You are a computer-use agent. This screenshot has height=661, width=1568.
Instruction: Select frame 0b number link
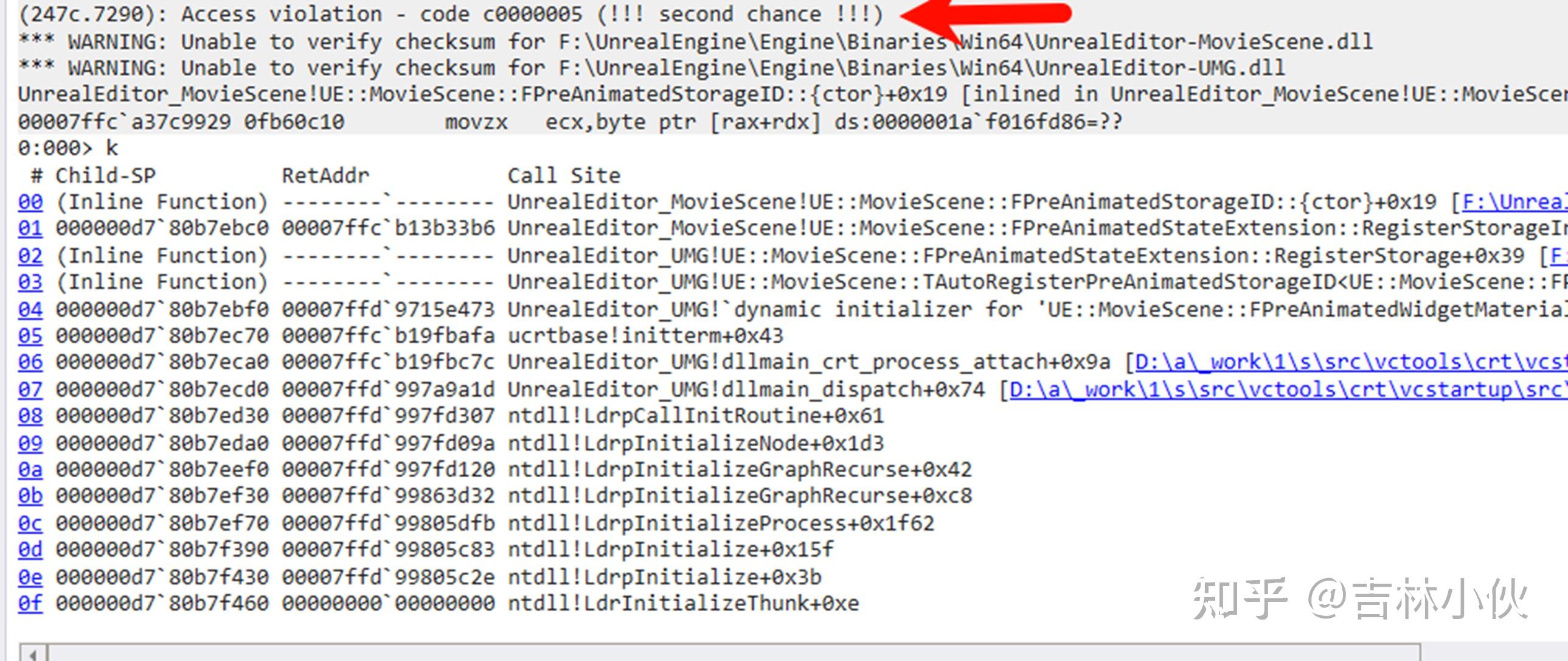[30, 496]
